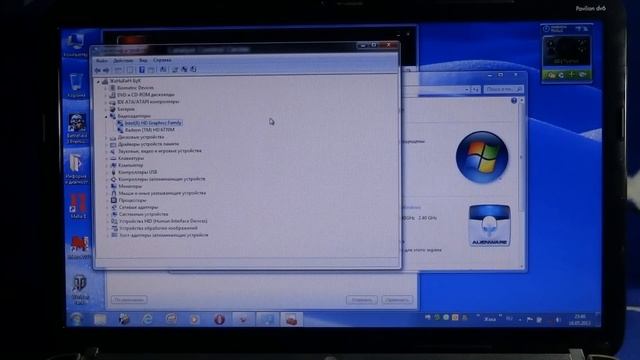Open the Battlefield 3 desktop shortcut
This screenshot has width=640, height=360.
(77, 128)
